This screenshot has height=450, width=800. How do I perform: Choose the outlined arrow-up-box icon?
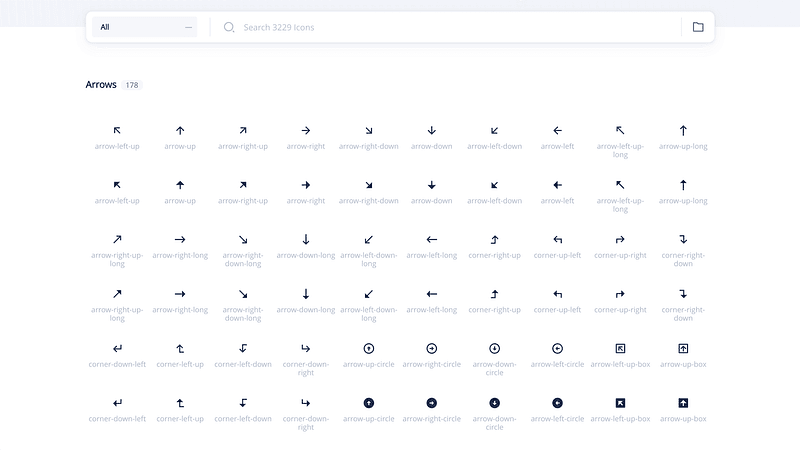pyautogui.click(x=683, y=348)
